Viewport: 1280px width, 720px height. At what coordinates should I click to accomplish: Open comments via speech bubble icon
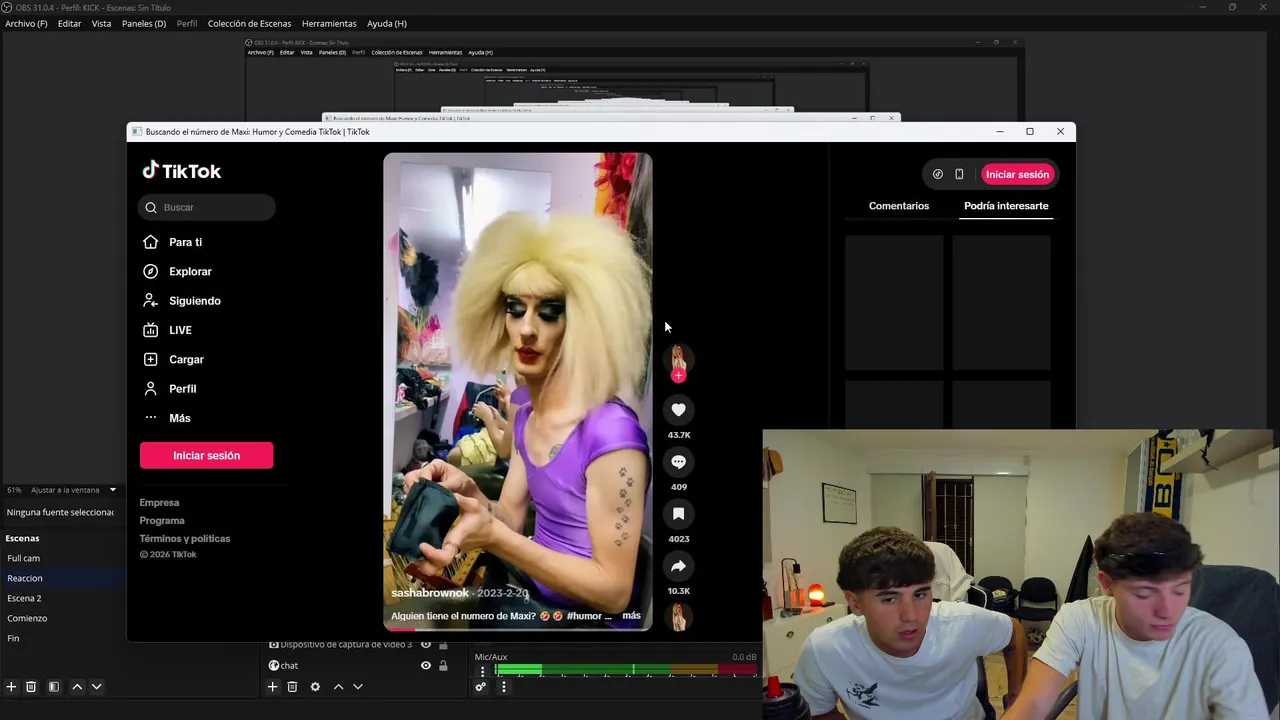(x=678, y=462)
